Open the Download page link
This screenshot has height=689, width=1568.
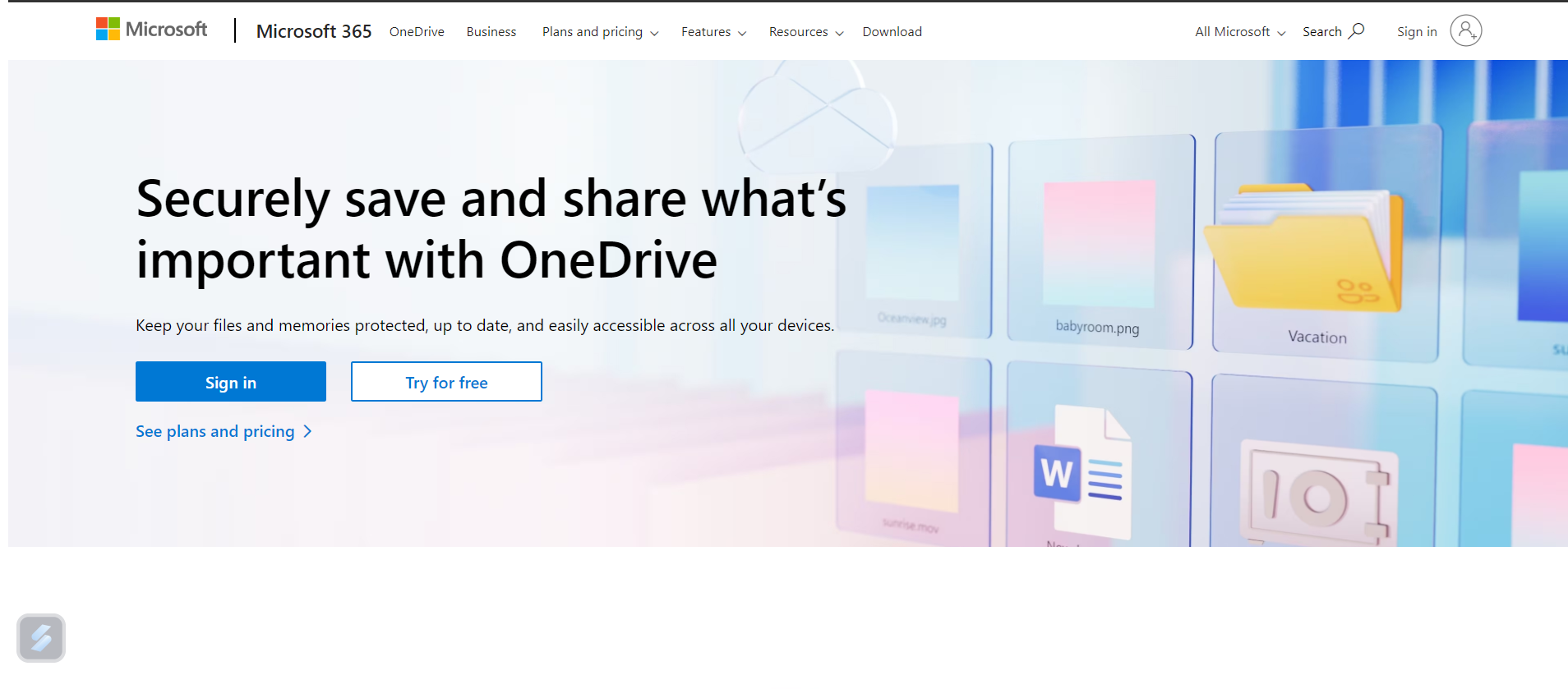[x=892, y=31]
